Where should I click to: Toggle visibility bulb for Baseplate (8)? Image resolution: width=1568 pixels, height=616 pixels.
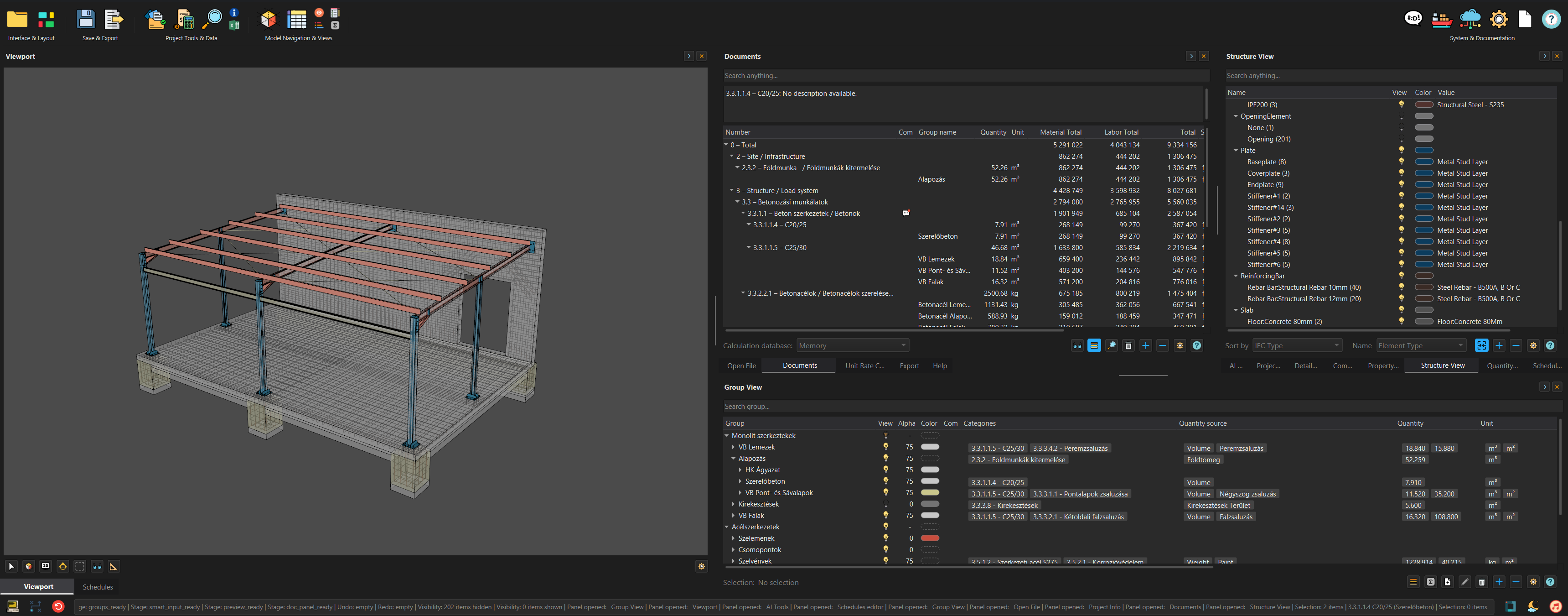[1401, 162]
